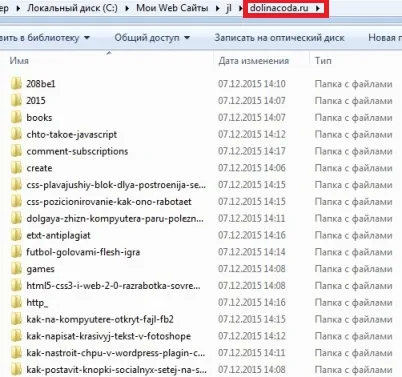Go to the jl breadcrumb segment
The image size is (402, 377).
pyautogui.click(x=229, y=8)
